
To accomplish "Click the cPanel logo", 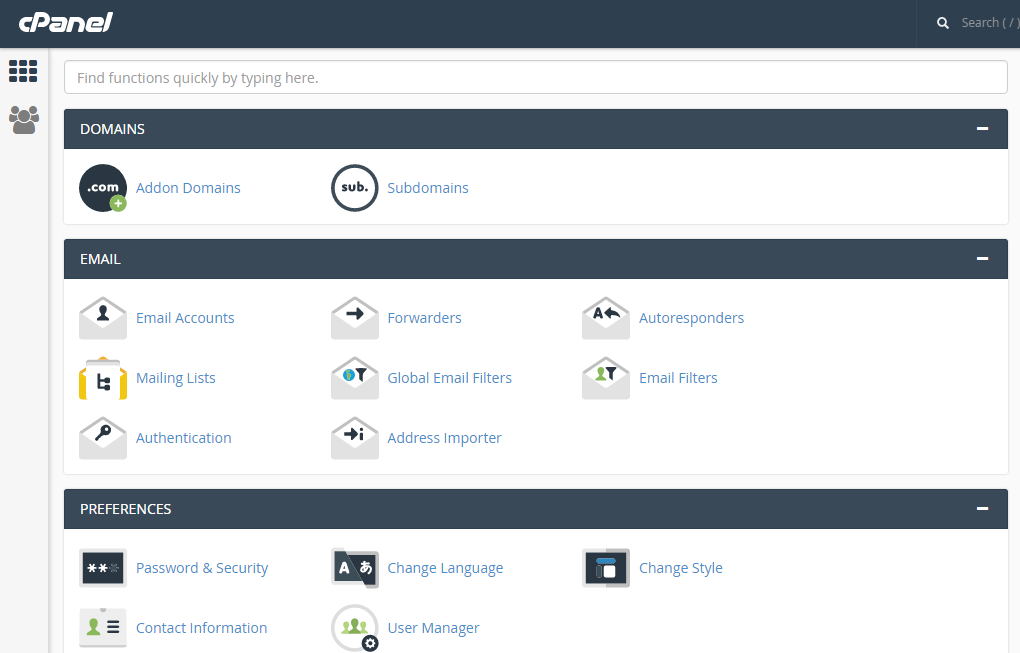I will [66, 23].
